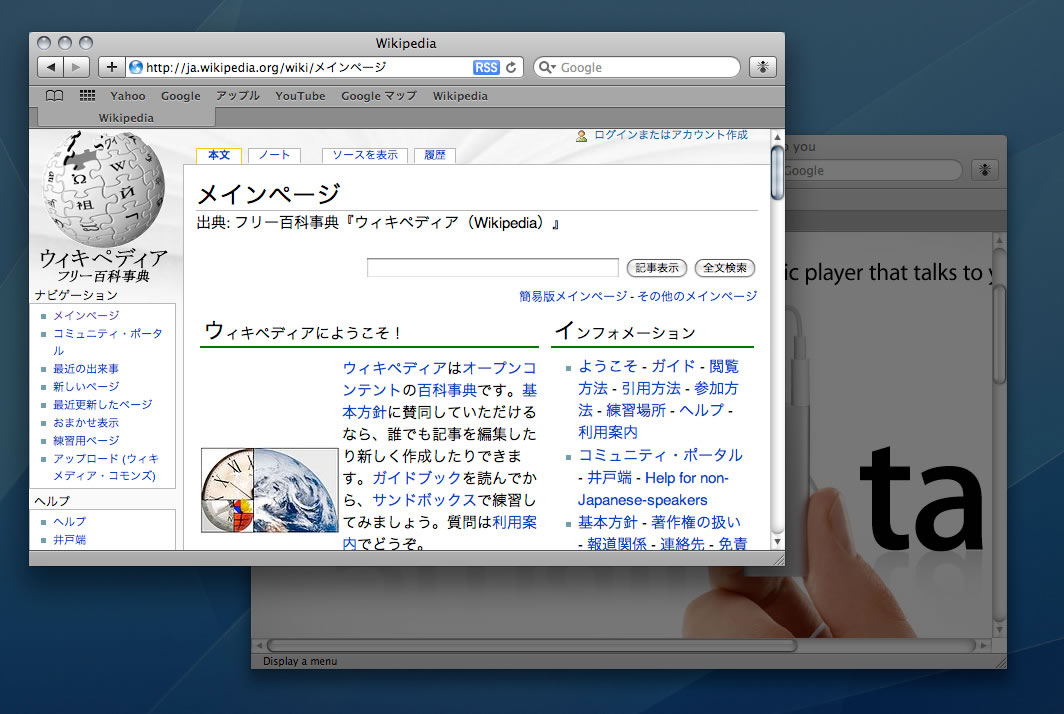
Task: Open the 簡易版メインページ link
Action: [x=573, y=297]
